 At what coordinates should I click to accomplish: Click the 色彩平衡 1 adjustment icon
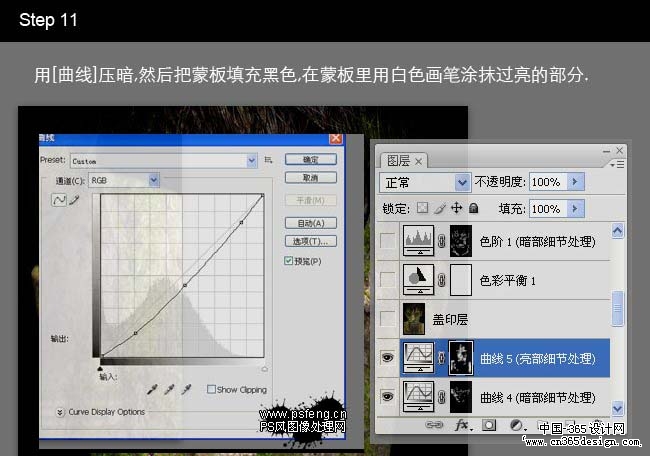(419, 280)
